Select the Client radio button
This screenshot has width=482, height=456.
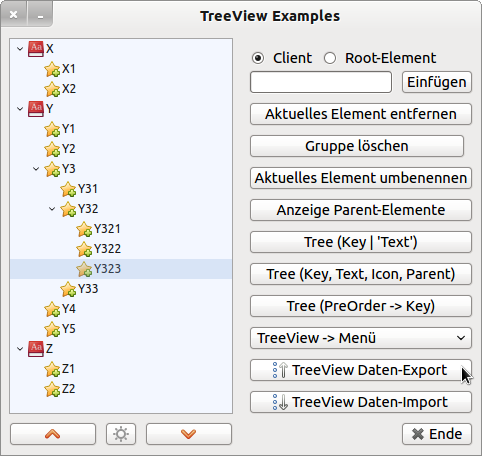258,58
